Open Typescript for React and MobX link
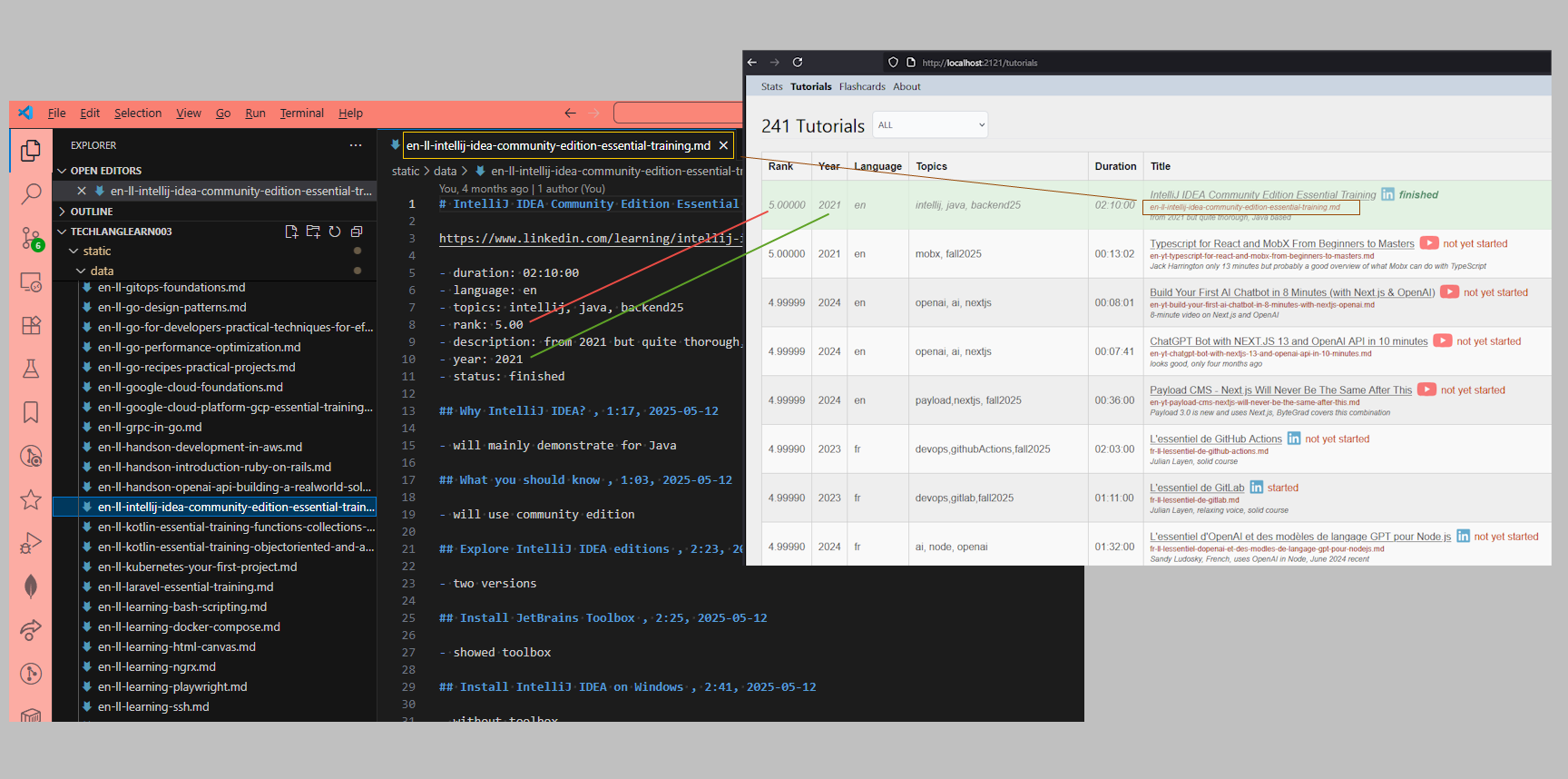Screen dimensions: 1568x779 (1281, 243)
